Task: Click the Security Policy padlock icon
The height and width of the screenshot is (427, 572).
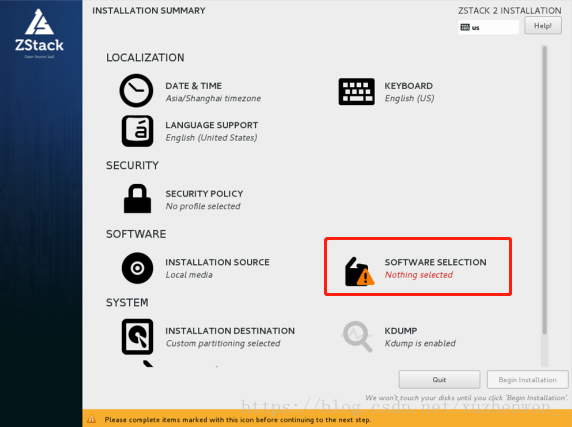Action: (x=137, y=199)
